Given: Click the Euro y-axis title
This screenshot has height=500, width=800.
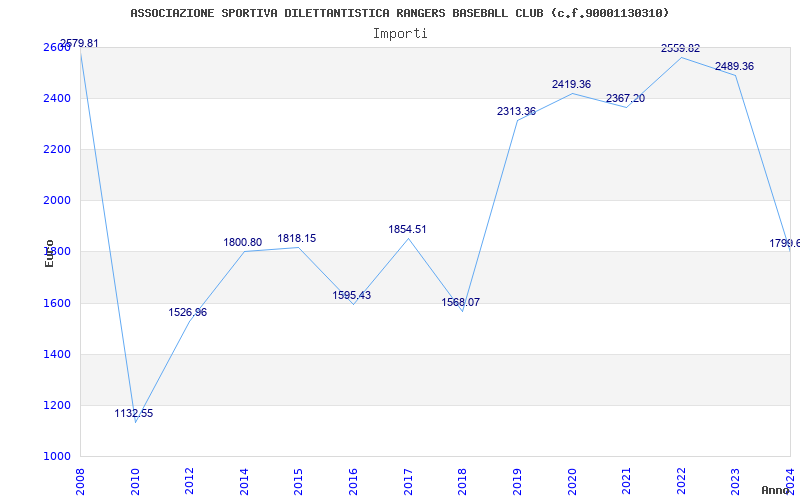Looking at the screenshot, I should tap(49, 254).
